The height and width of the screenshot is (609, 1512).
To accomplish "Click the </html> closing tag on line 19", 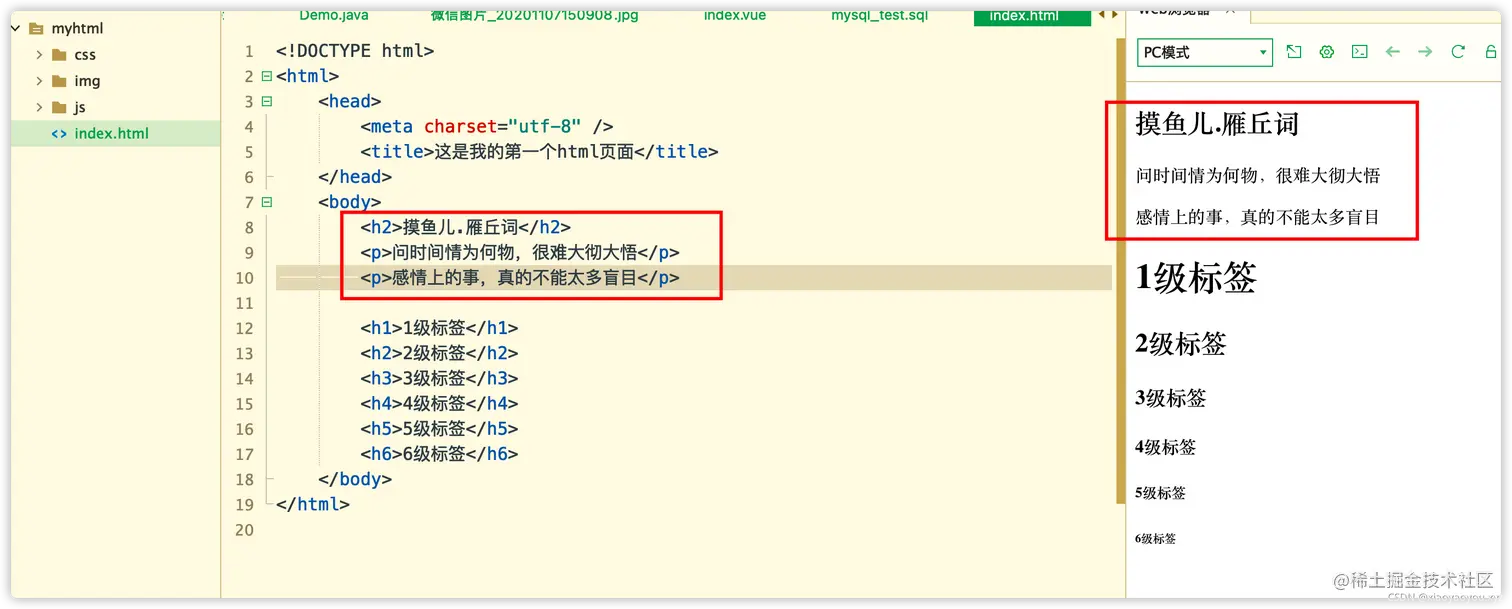I will pos(313,504).
